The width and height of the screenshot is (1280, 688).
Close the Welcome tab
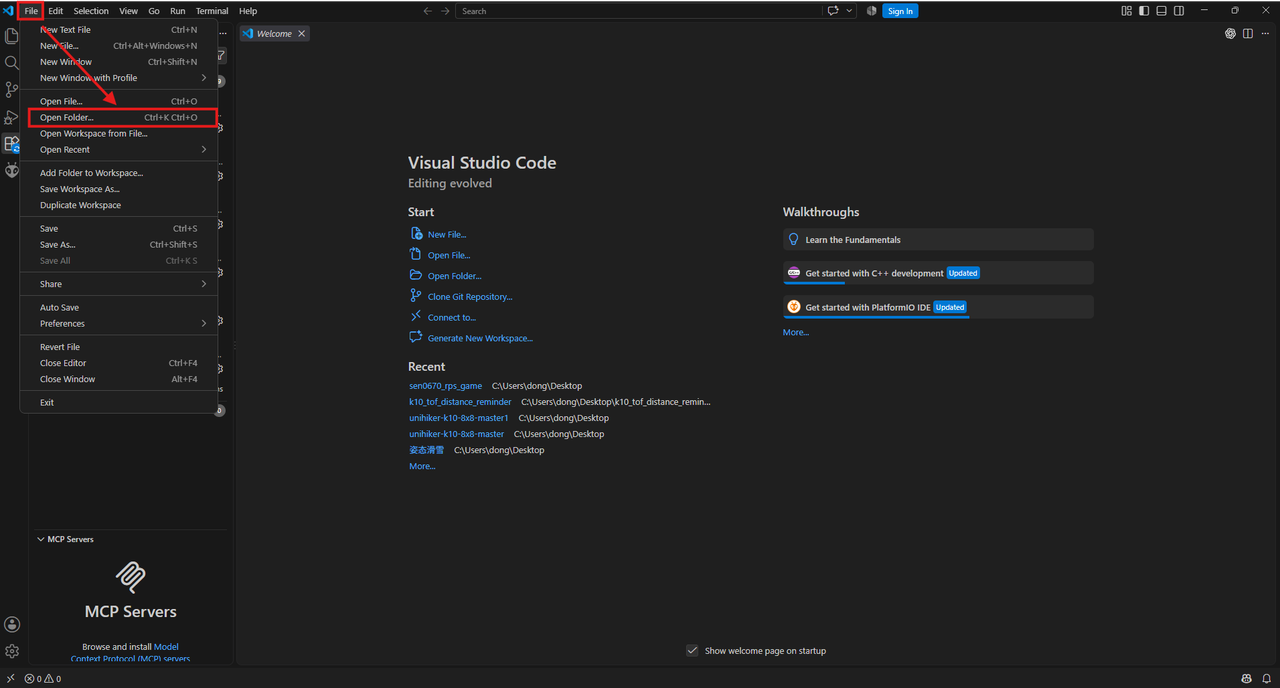(x=302, y=34)
